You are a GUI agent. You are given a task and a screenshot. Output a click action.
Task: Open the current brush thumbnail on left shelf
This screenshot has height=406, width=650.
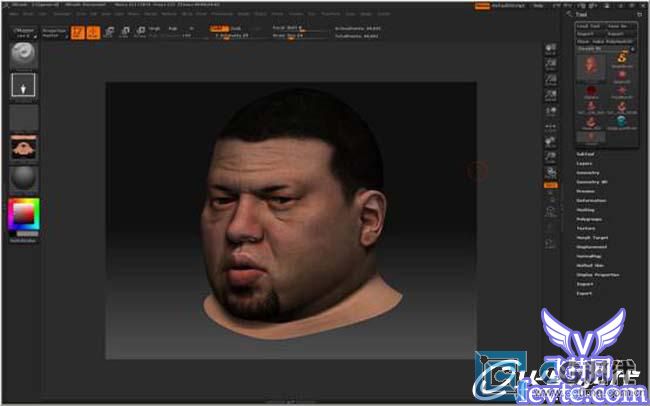(24, 55)
